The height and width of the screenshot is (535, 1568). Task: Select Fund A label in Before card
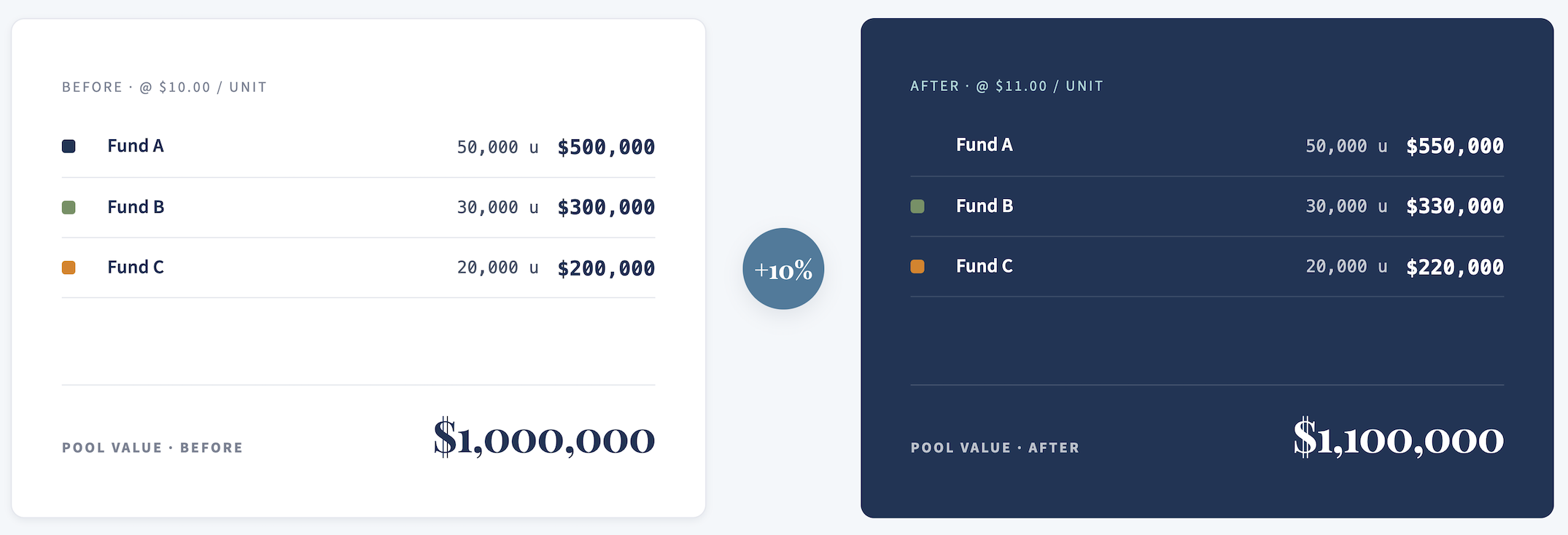click(x=136, y=146)
